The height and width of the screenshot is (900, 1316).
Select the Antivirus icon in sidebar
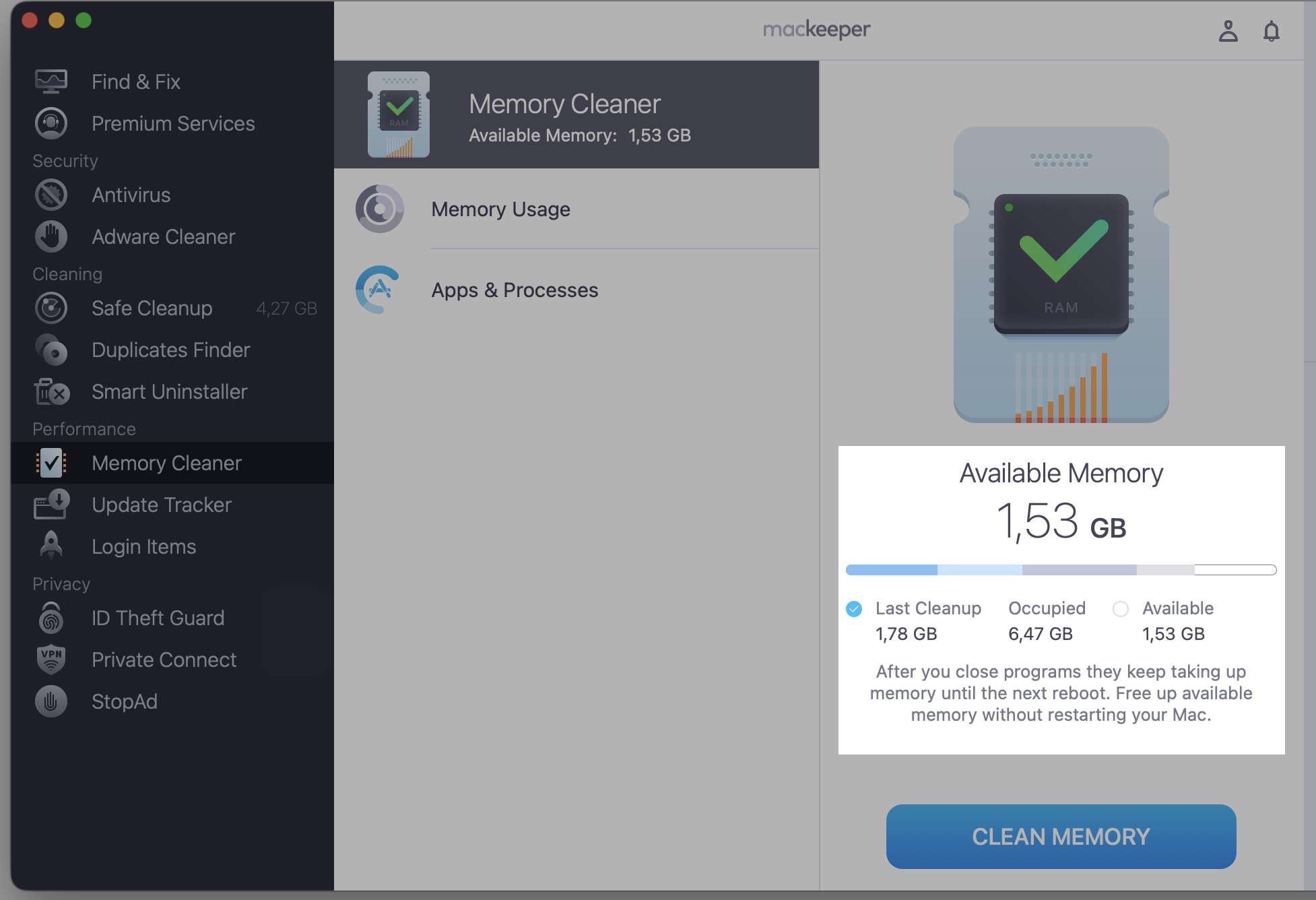click(51, 195)
